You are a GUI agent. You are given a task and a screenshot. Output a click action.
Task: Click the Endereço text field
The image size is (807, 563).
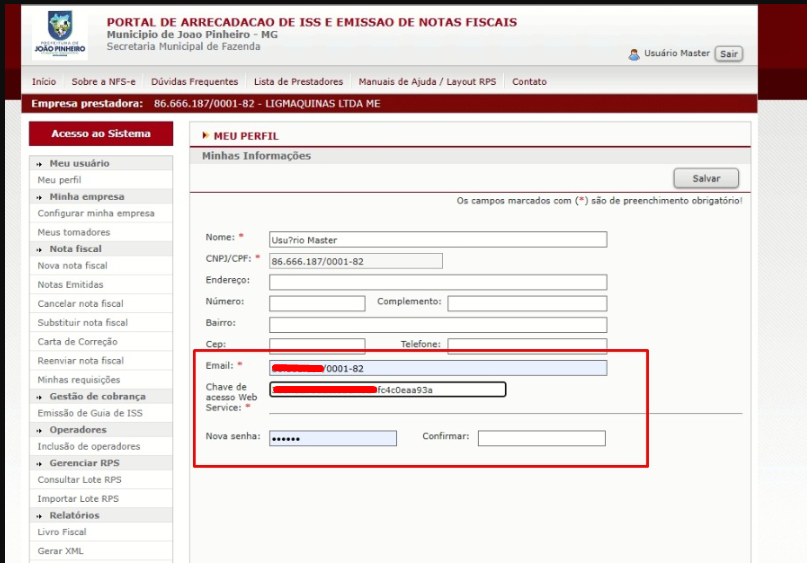[438, 282]
